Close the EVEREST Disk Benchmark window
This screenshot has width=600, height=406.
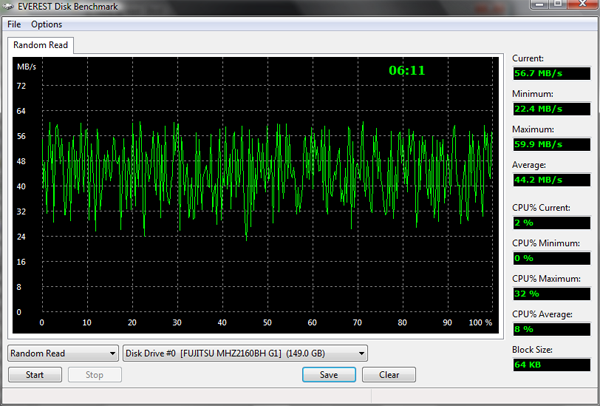pos(583,4)
